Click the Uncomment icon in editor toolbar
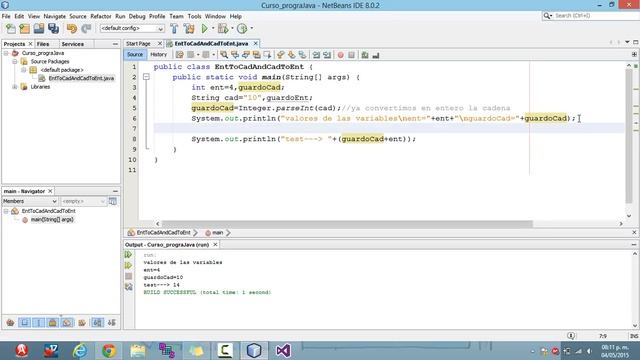640x360 pixels. (376, 55)
